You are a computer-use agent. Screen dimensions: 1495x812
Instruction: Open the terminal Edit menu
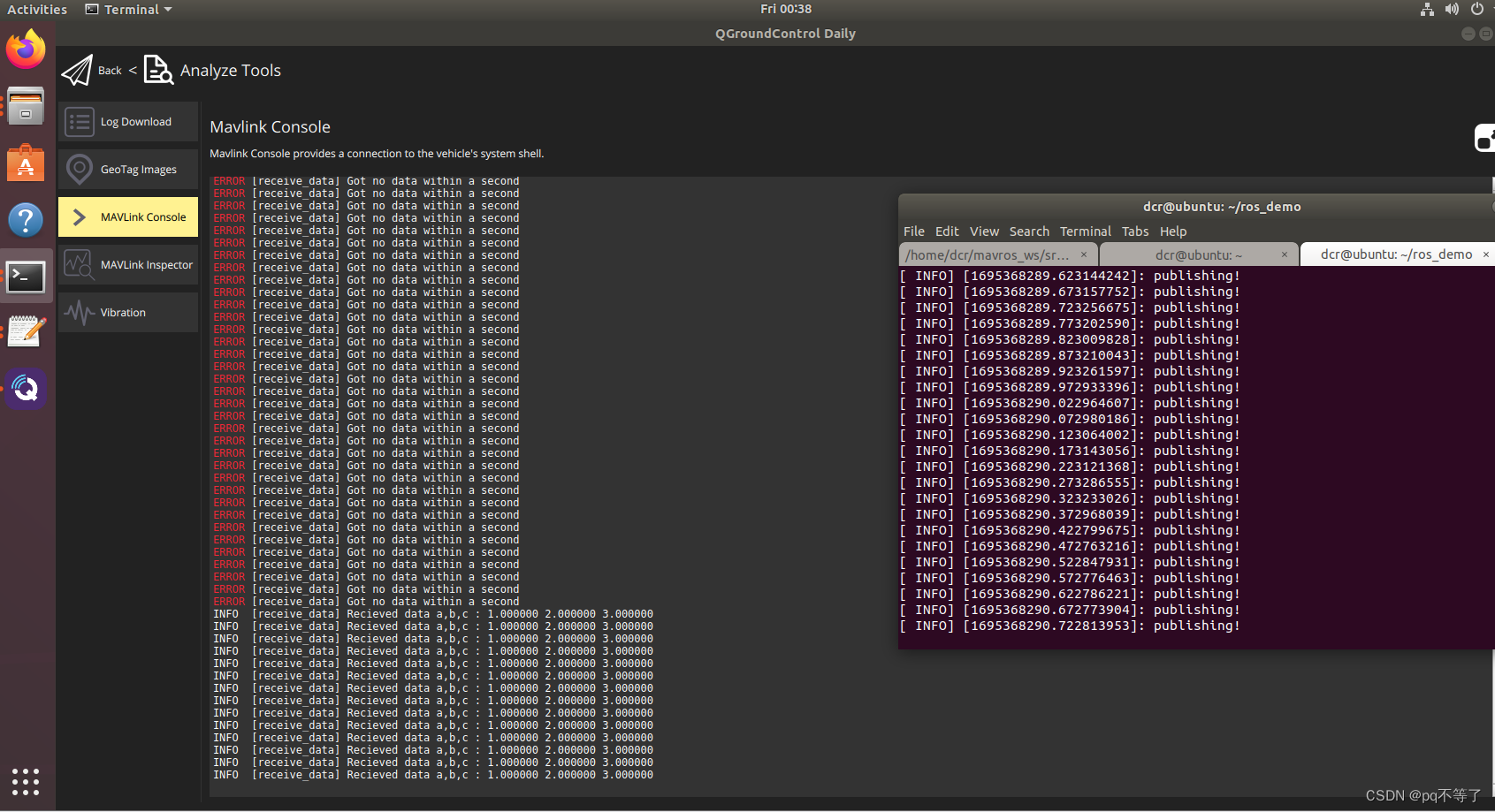[947, 231]
